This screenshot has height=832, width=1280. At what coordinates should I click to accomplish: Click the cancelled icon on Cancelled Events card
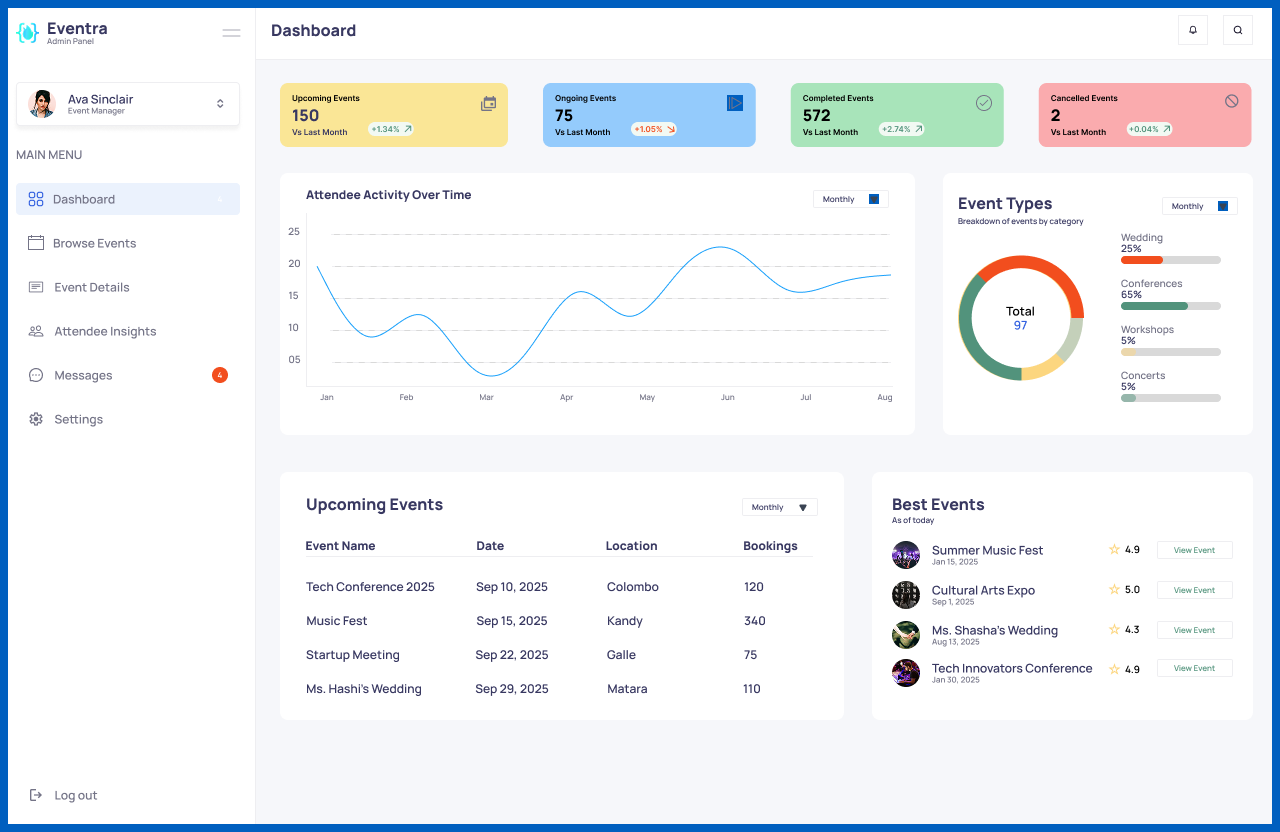click(x=1232, y=100)
